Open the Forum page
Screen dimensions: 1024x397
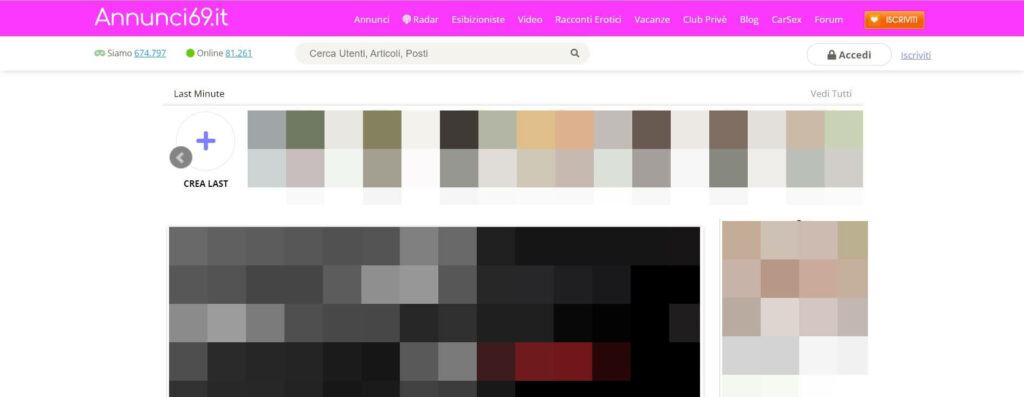pos(828,20)
